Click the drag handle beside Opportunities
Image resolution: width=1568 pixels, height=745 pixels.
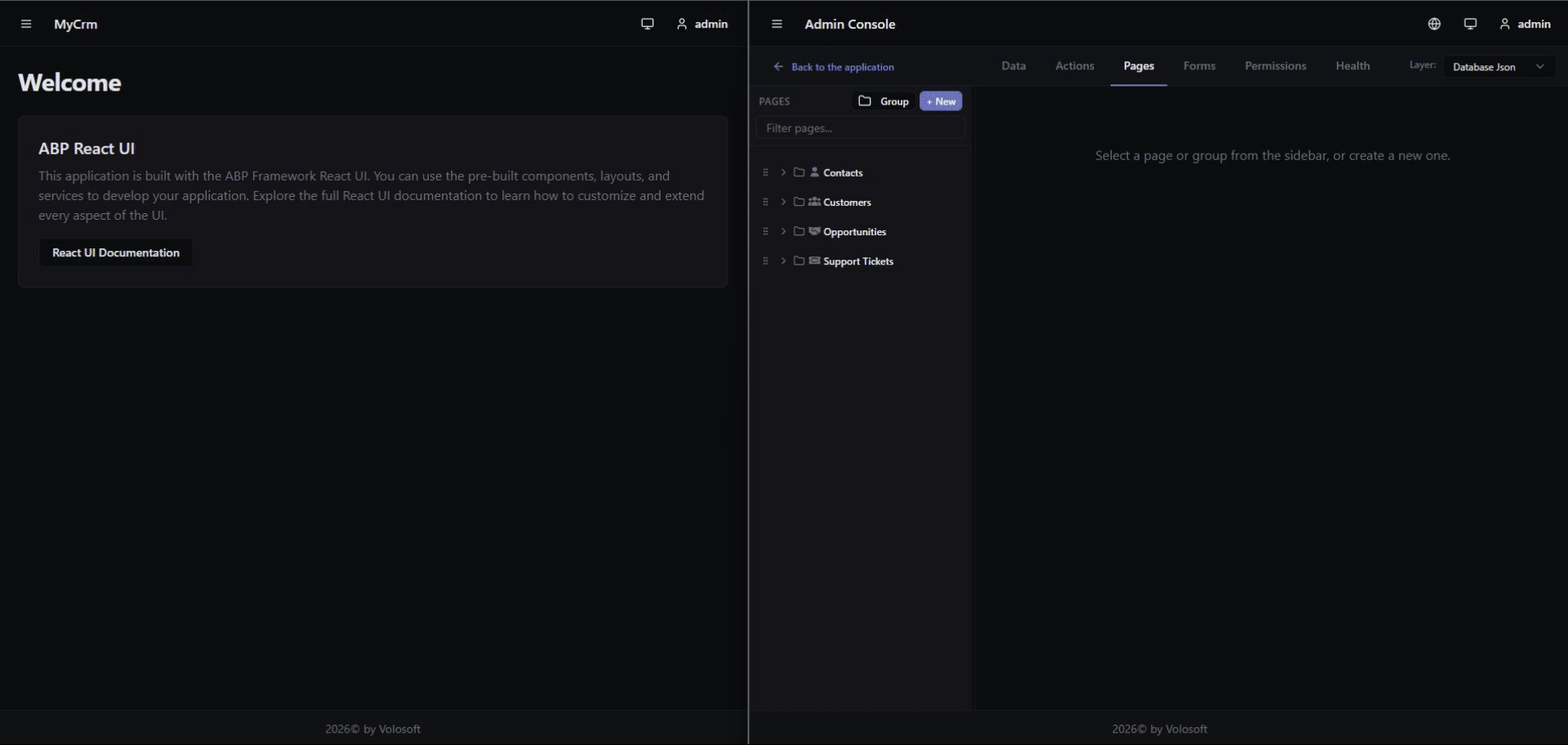pos(765,231)
